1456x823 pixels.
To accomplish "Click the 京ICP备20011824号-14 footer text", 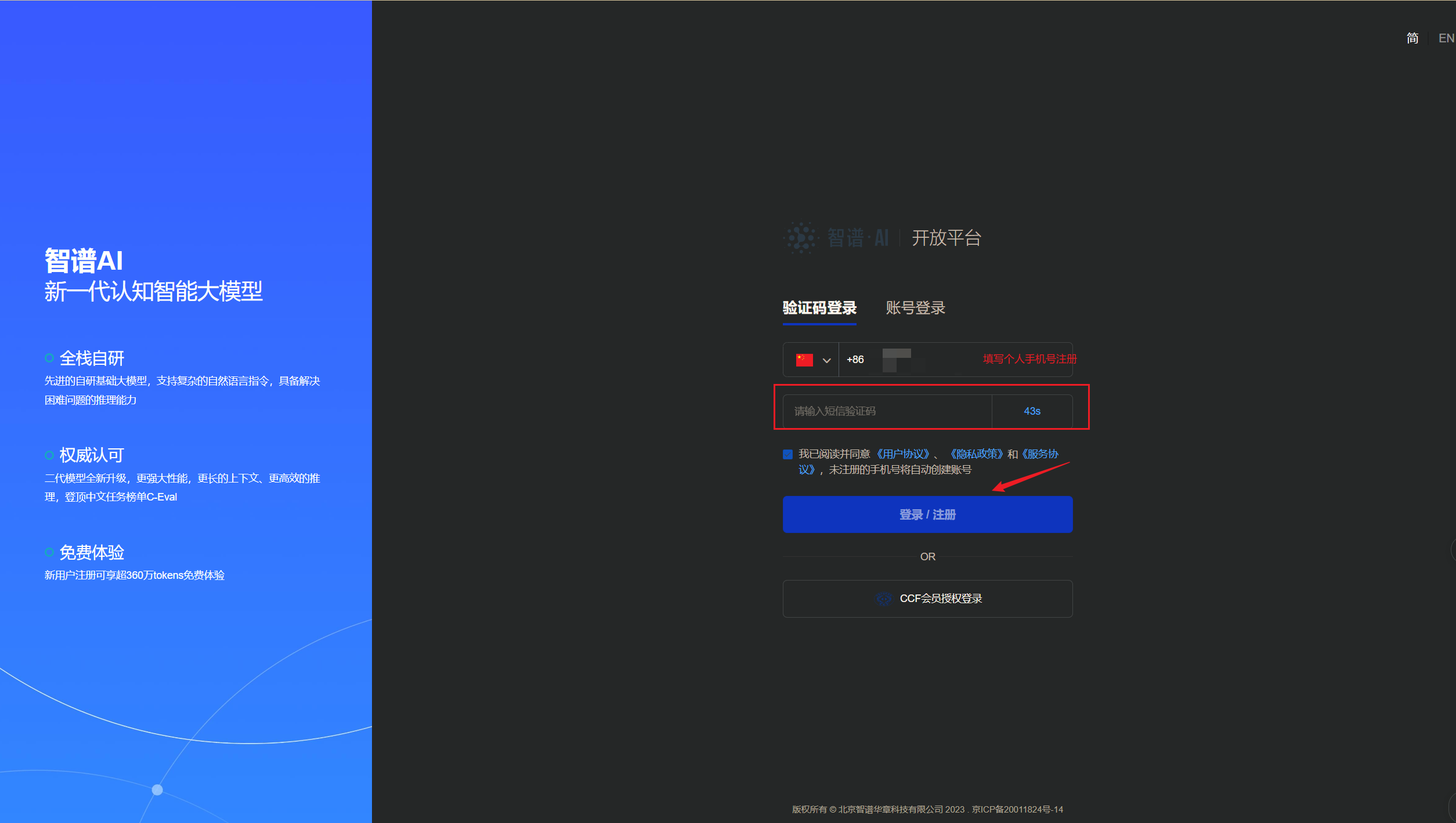I will (x=1017, y=810).
